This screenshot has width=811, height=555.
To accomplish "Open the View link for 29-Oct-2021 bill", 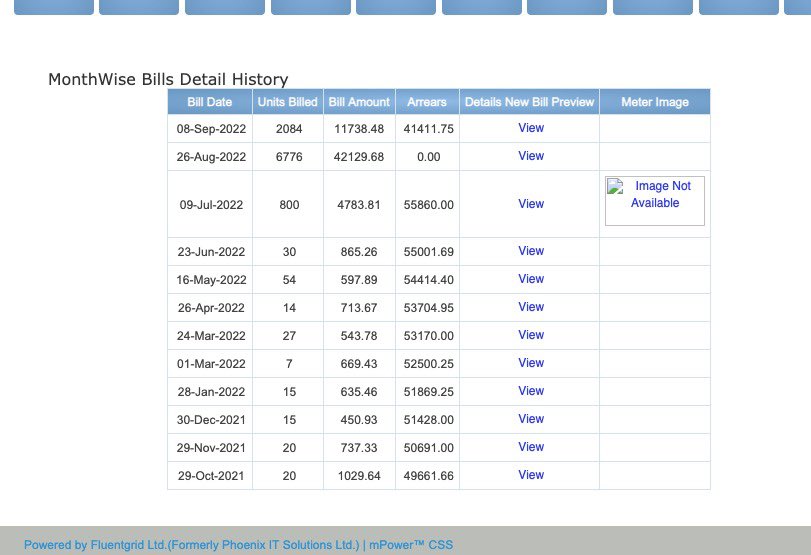I will [x=531, y=474].
